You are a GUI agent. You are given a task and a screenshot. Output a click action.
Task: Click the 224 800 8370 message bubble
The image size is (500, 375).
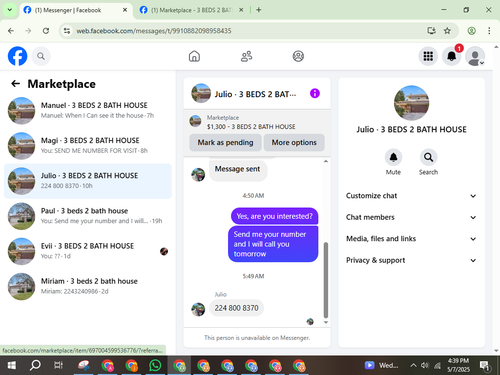coord(236,308)
